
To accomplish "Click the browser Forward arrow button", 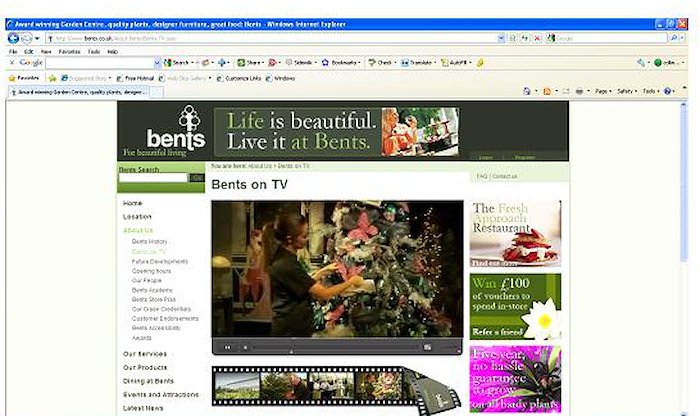I will pos(27,38).
